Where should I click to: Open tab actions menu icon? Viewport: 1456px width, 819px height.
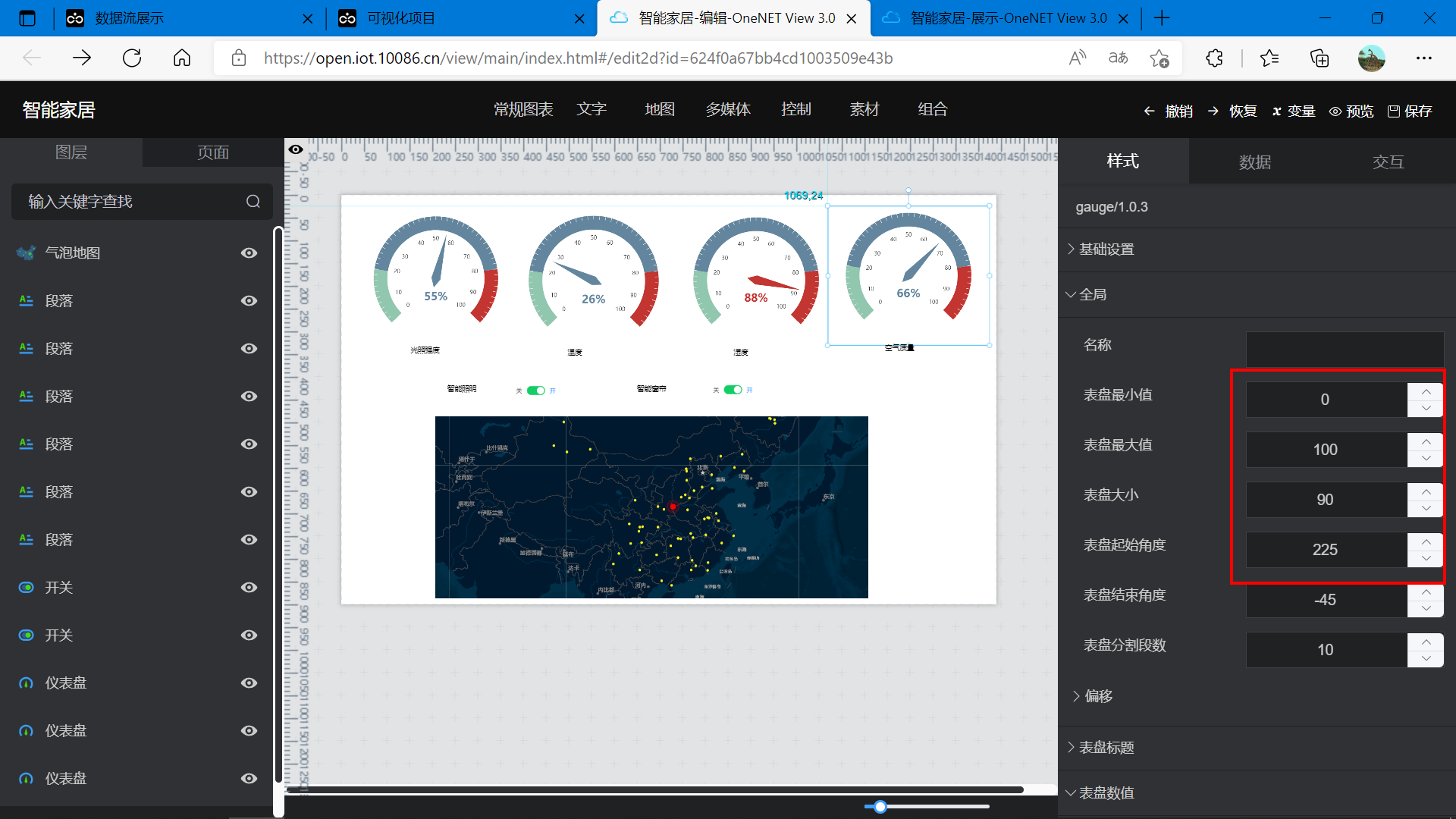point(27,18)
